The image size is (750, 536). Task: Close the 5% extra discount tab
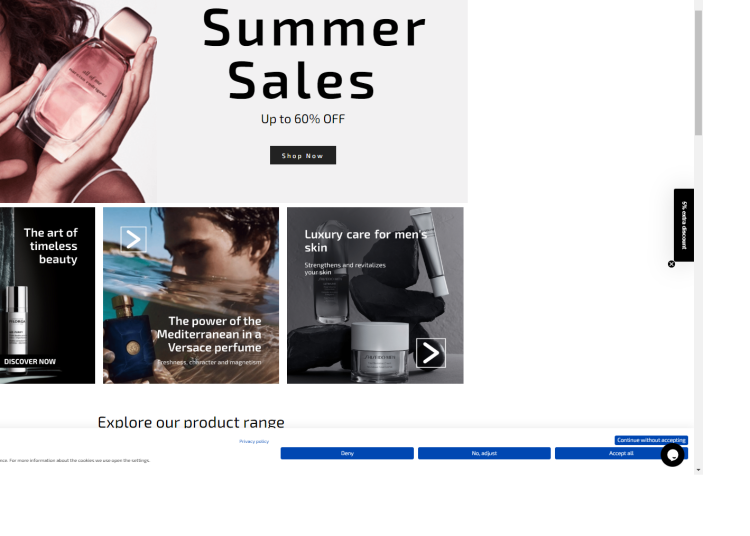(x=671, y=264)
